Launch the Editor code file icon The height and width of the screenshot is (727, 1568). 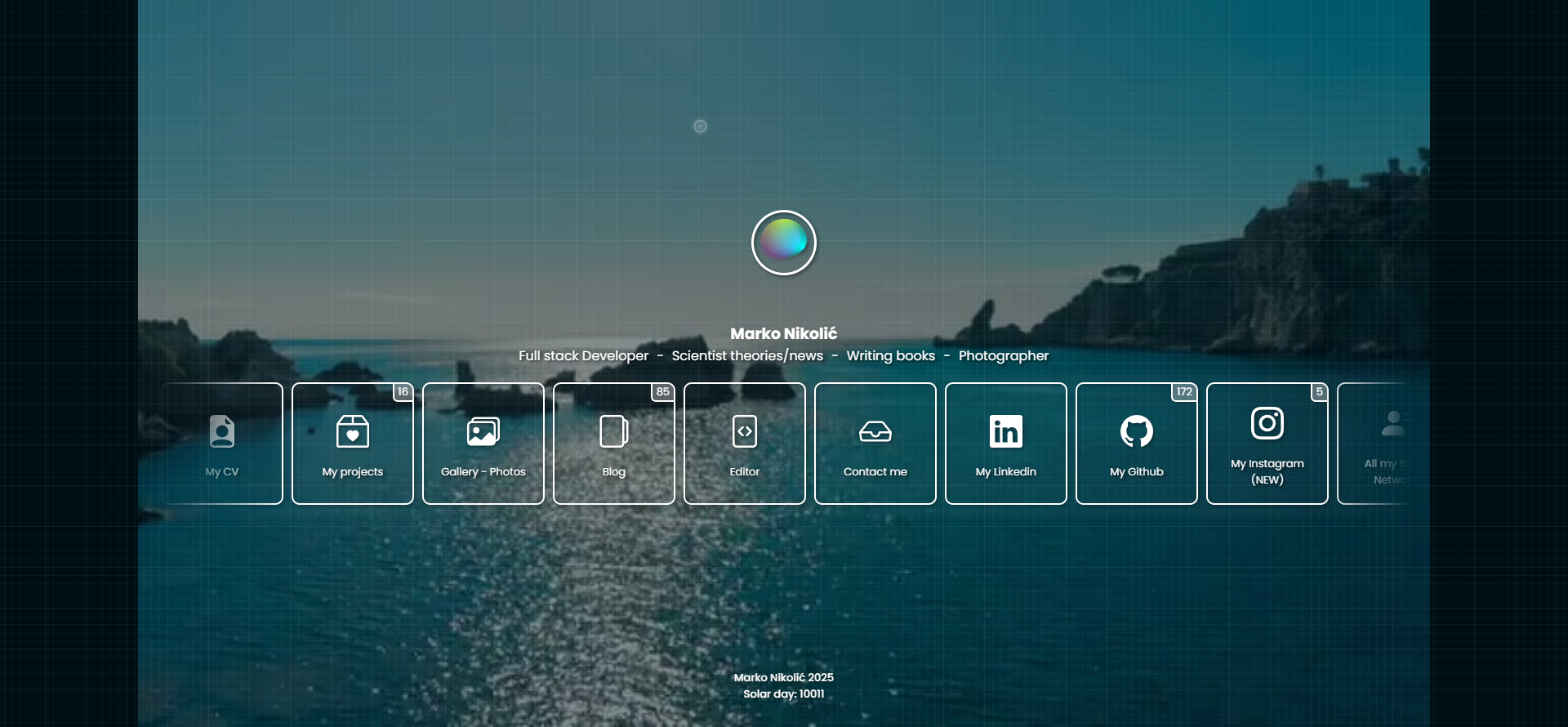pyautogui.click(x=745, y=431)
